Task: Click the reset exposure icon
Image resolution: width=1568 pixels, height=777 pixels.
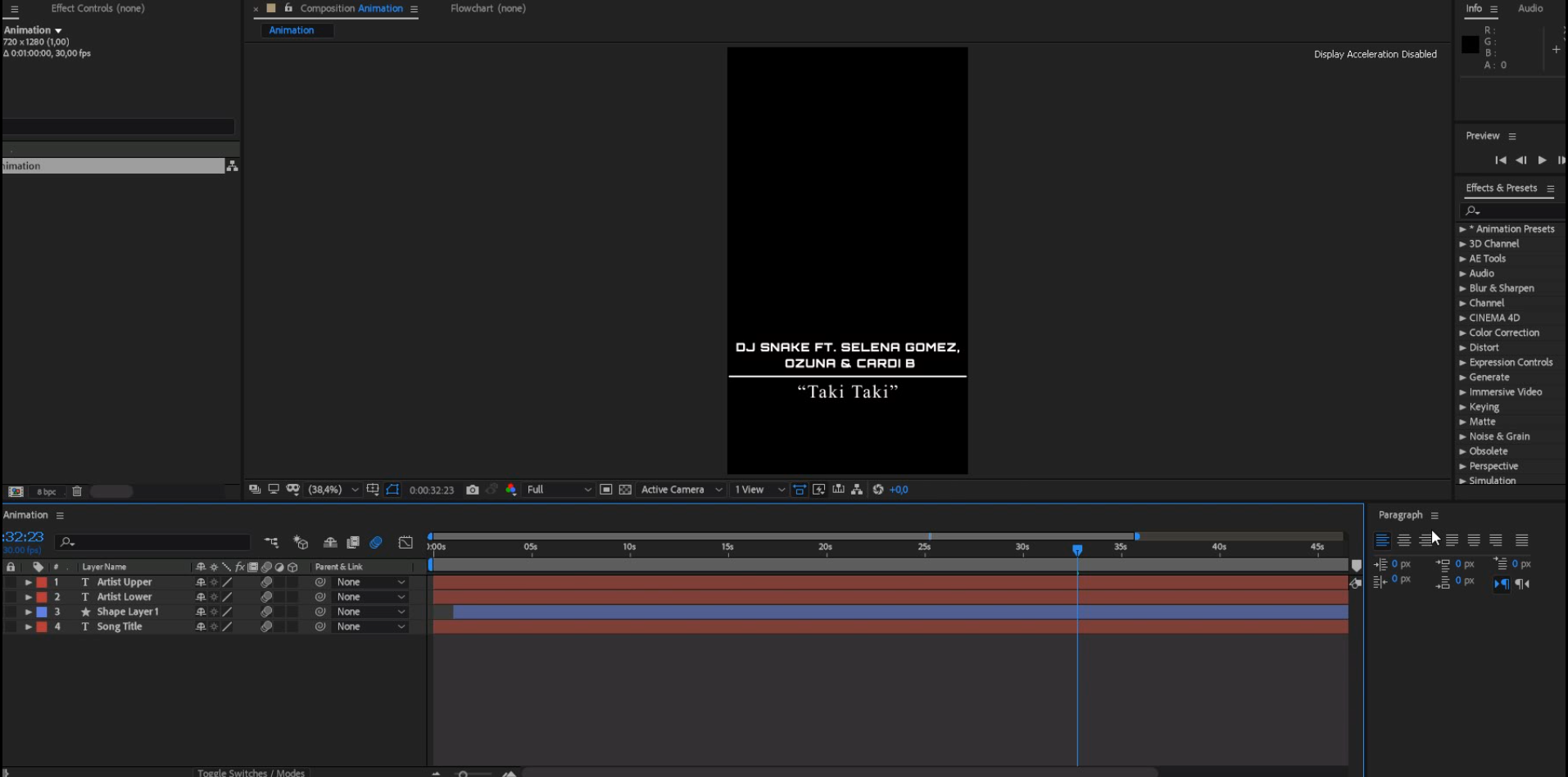Action: click(x=878, y=490)
